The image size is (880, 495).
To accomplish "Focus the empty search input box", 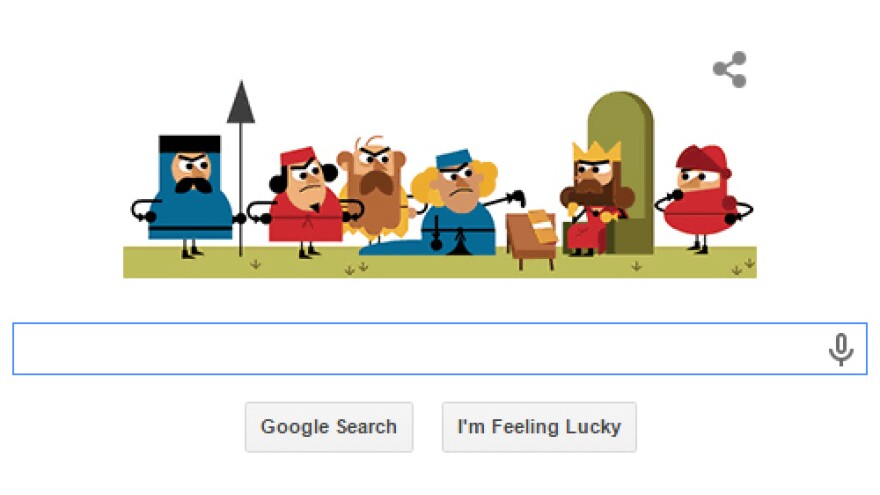I will click(440, 349).
